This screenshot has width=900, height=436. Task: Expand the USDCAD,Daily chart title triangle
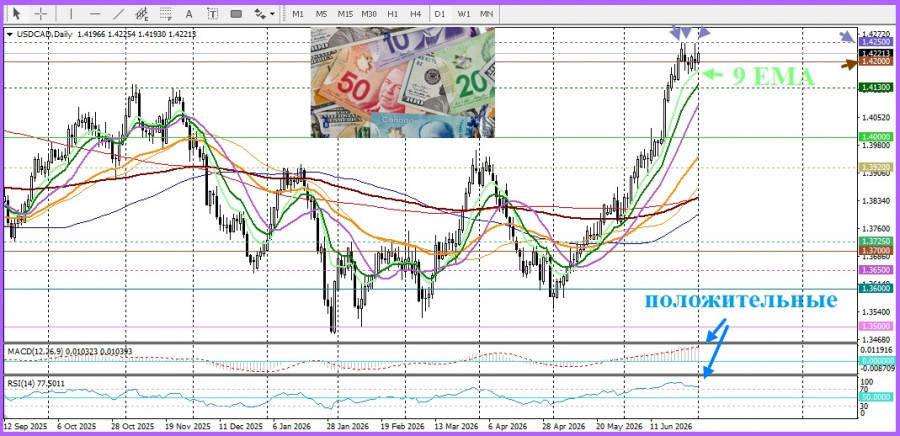pyautogui.click(x=10, y=34)
